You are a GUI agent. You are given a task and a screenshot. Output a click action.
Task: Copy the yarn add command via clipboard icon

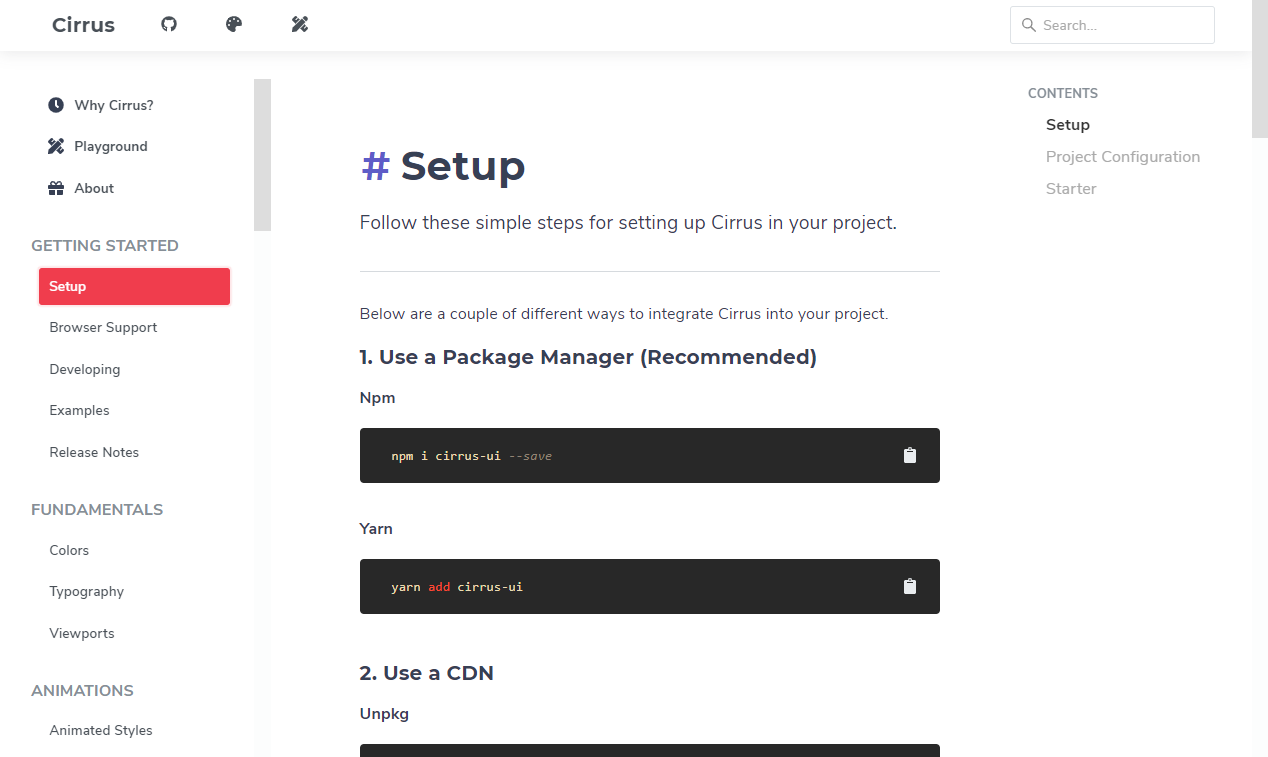tap(910, 586)
